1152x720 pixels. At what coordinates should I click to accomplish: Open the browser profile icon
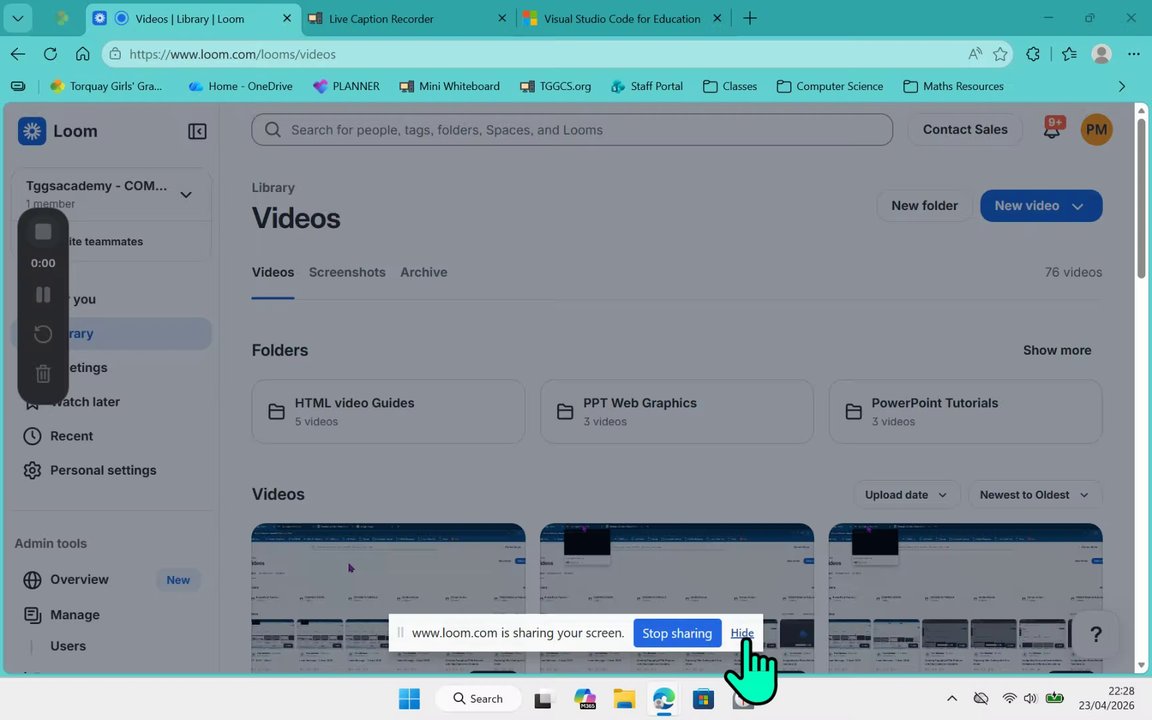coord(1101,54)
